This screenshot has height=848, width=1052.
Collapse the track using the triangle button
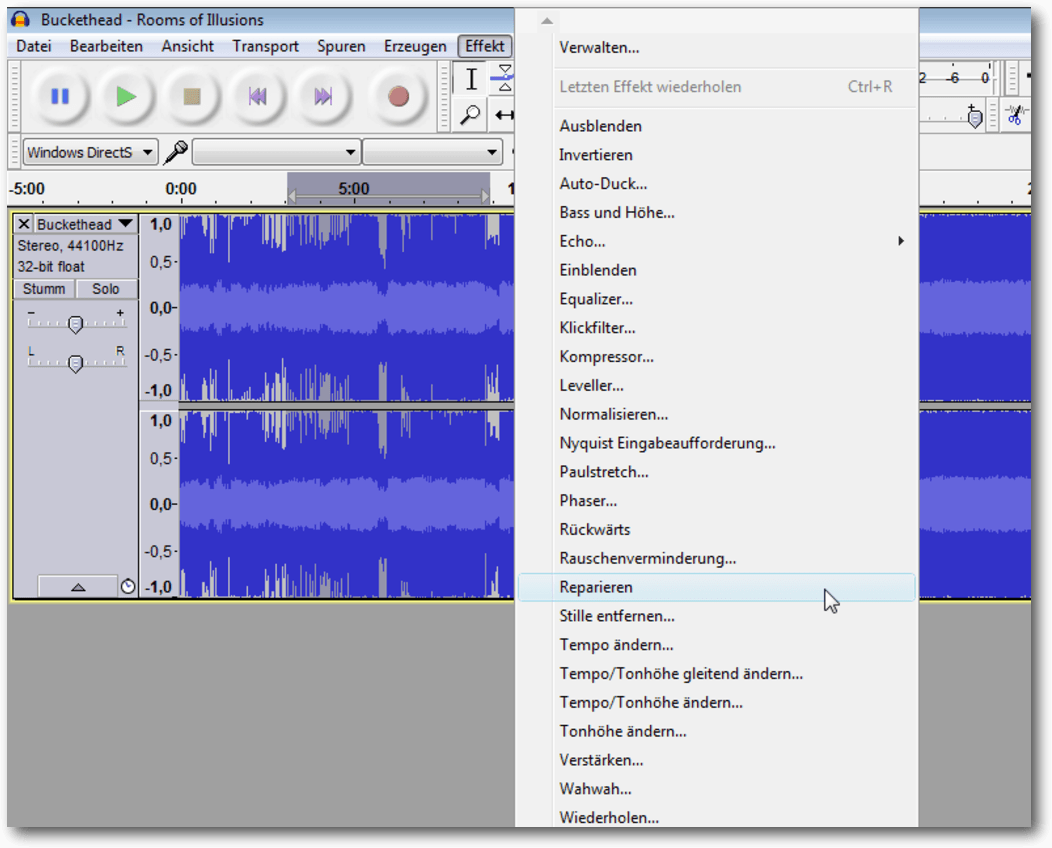78,587
